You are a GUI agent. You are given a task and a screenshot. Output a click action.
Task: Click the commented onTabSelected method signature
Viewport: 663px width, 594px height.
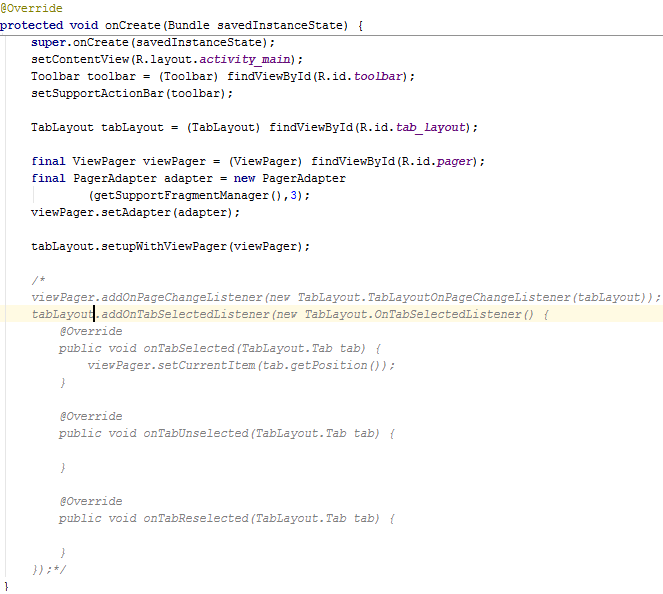tap(220, 348)
